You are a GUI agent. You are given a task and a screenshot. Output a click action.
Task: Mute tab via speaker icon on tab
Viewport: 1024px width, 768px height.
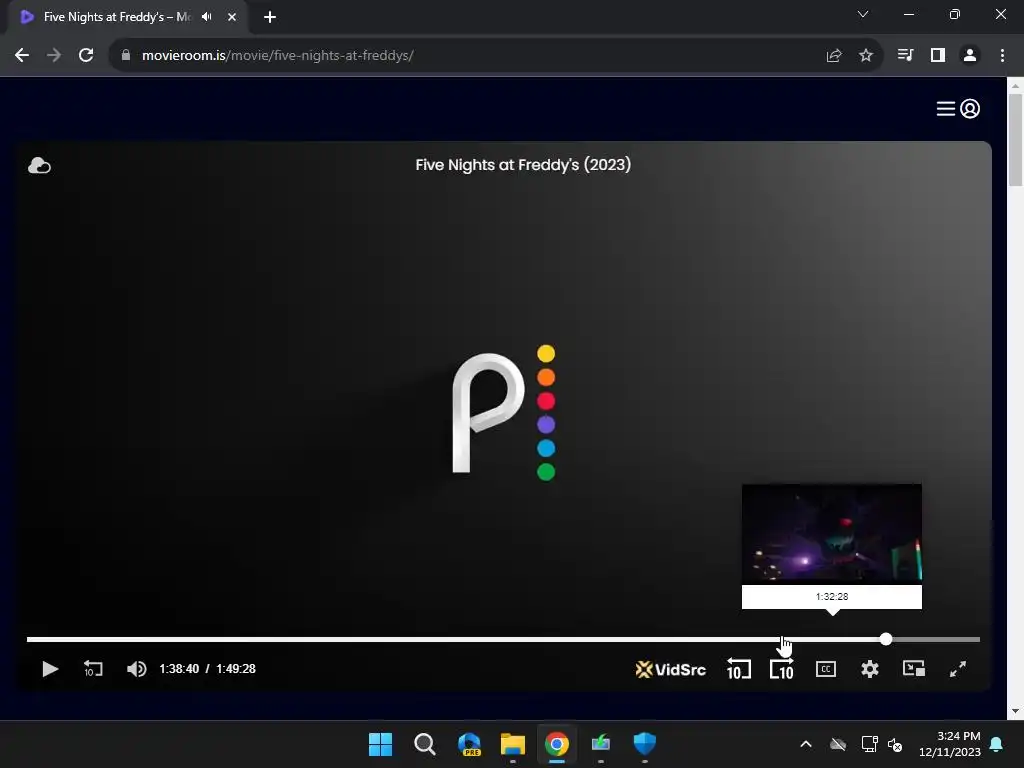pos(207,17)
